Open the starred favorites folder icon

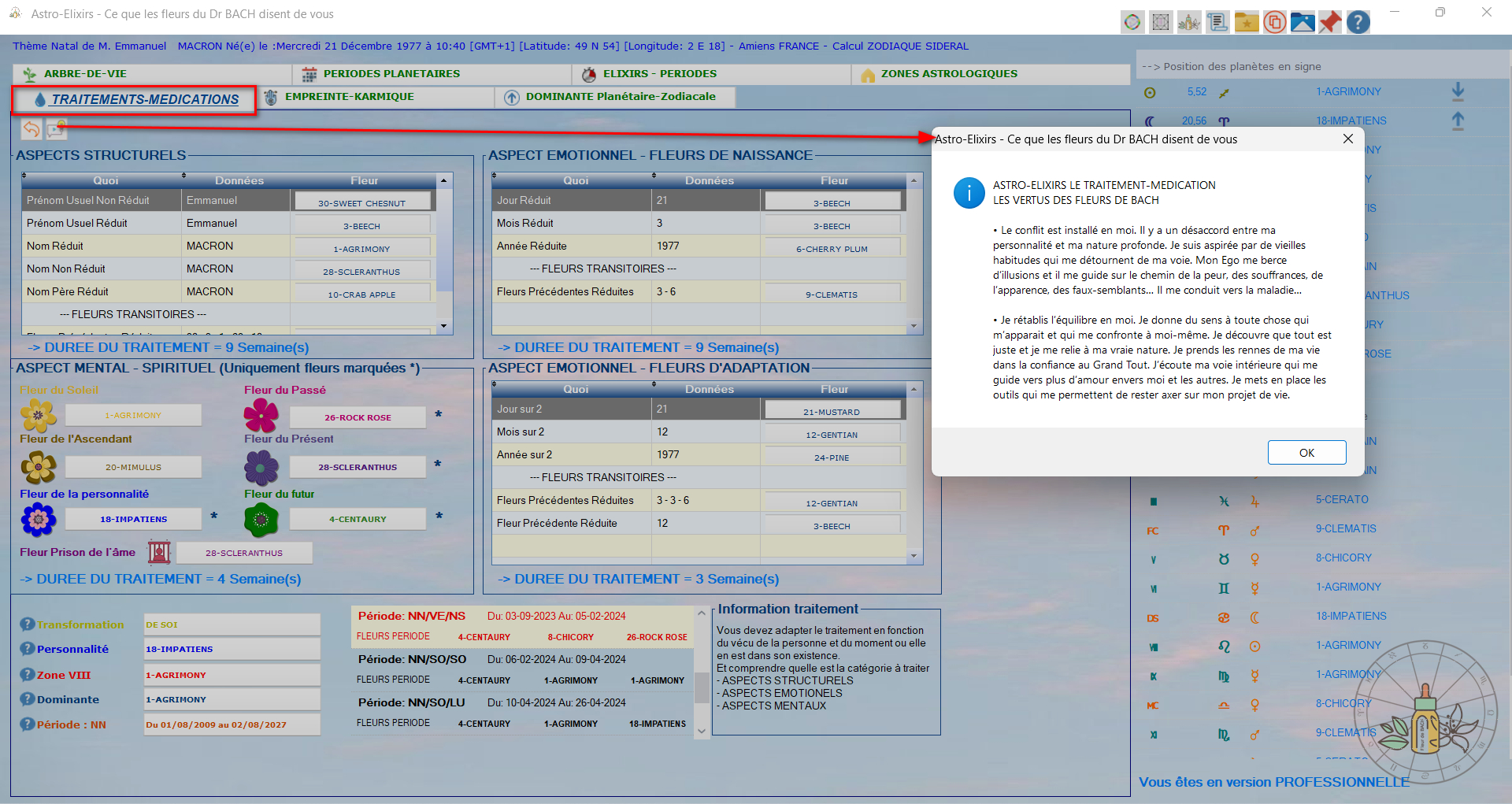click(x=1246, y=22)
